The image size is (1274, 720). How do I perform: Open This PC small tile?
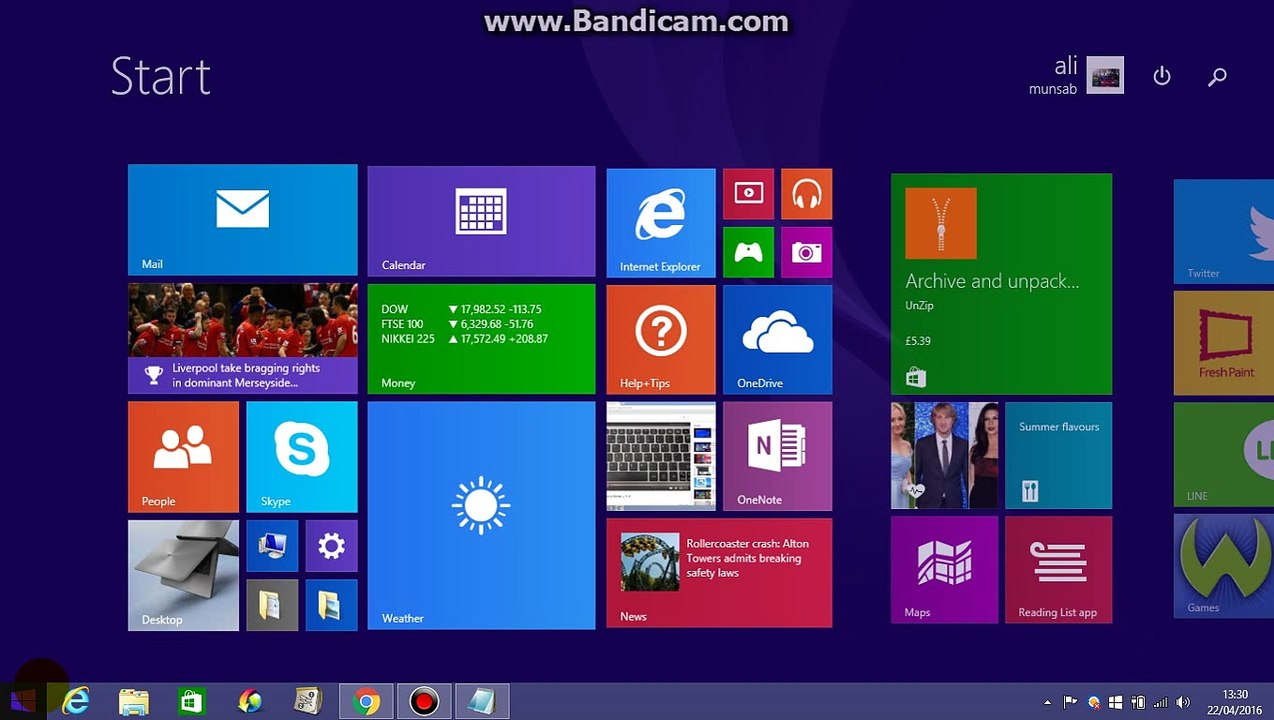point(272,545)
